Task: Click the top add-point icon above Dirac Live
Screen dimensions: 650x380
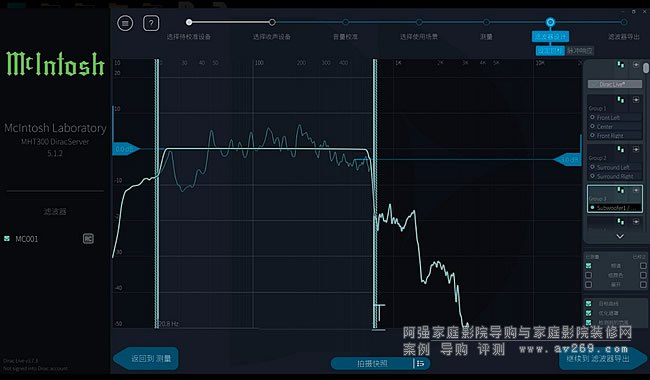Action: click(636, 65)
